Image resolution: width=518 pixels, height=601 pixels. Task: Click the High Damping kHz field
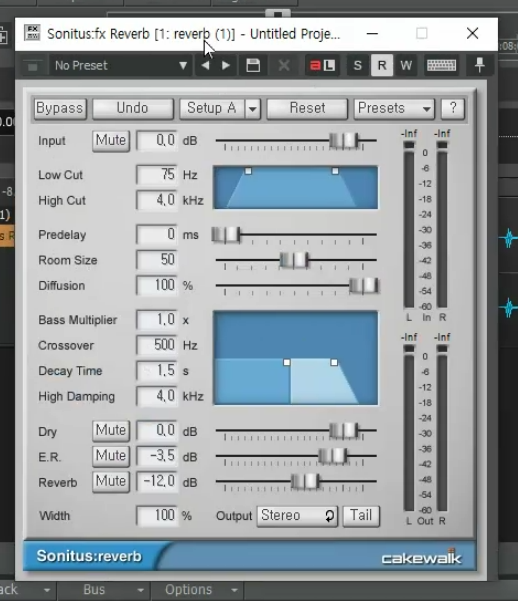(157, 396)
